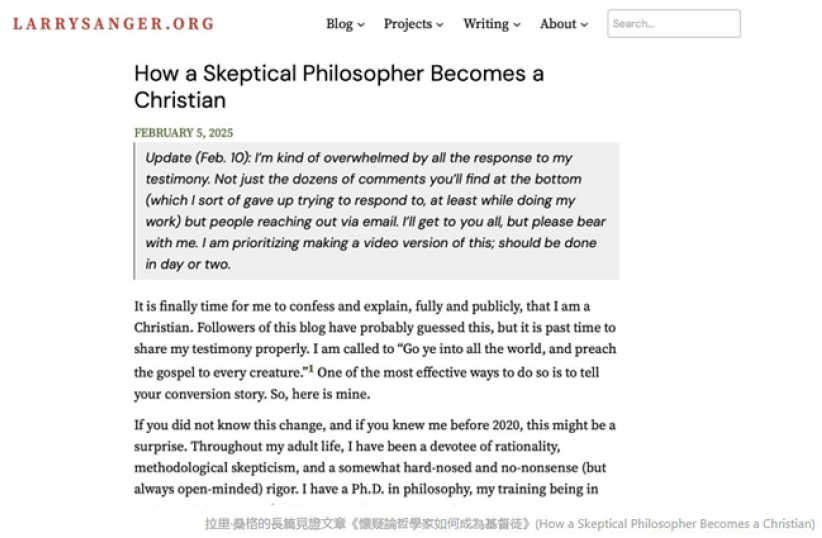Viewport: 822px width, 538px height.
Task: Click the word "Christian" in the title
Action: click(180, 101)
